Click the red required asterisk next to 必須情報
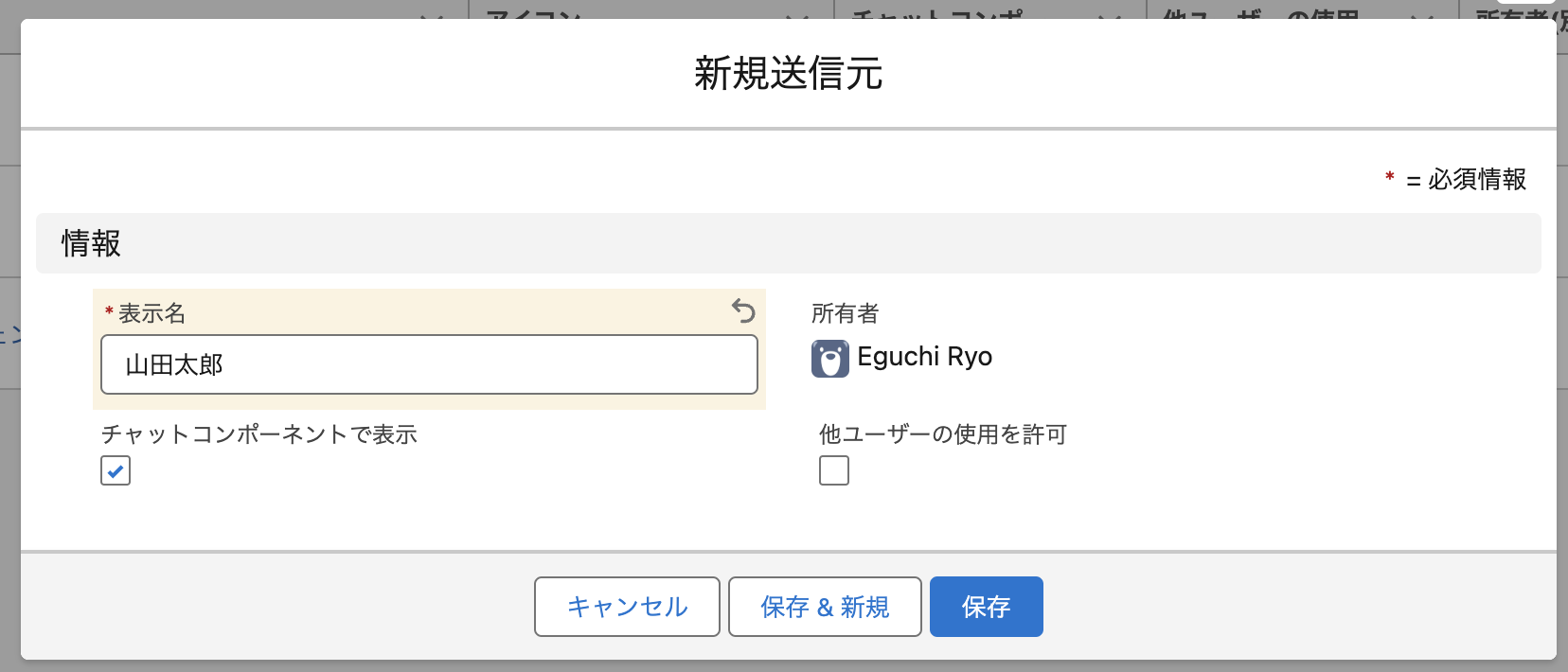The height and width of the screenshot is (672, 1568). (x=1389, y=178)
